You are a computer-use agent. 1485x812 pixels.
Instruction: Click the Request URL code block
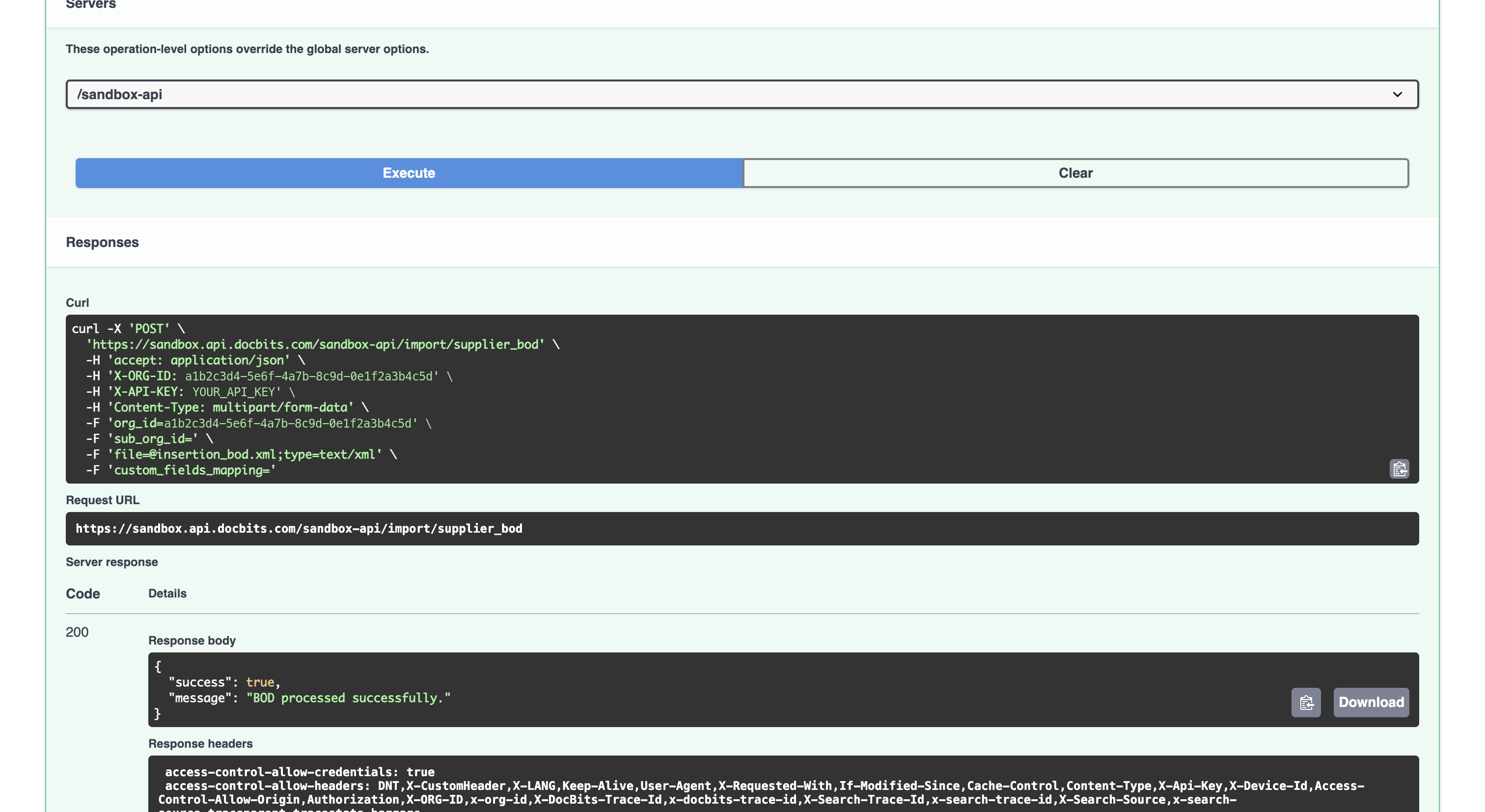coord(742,528)
